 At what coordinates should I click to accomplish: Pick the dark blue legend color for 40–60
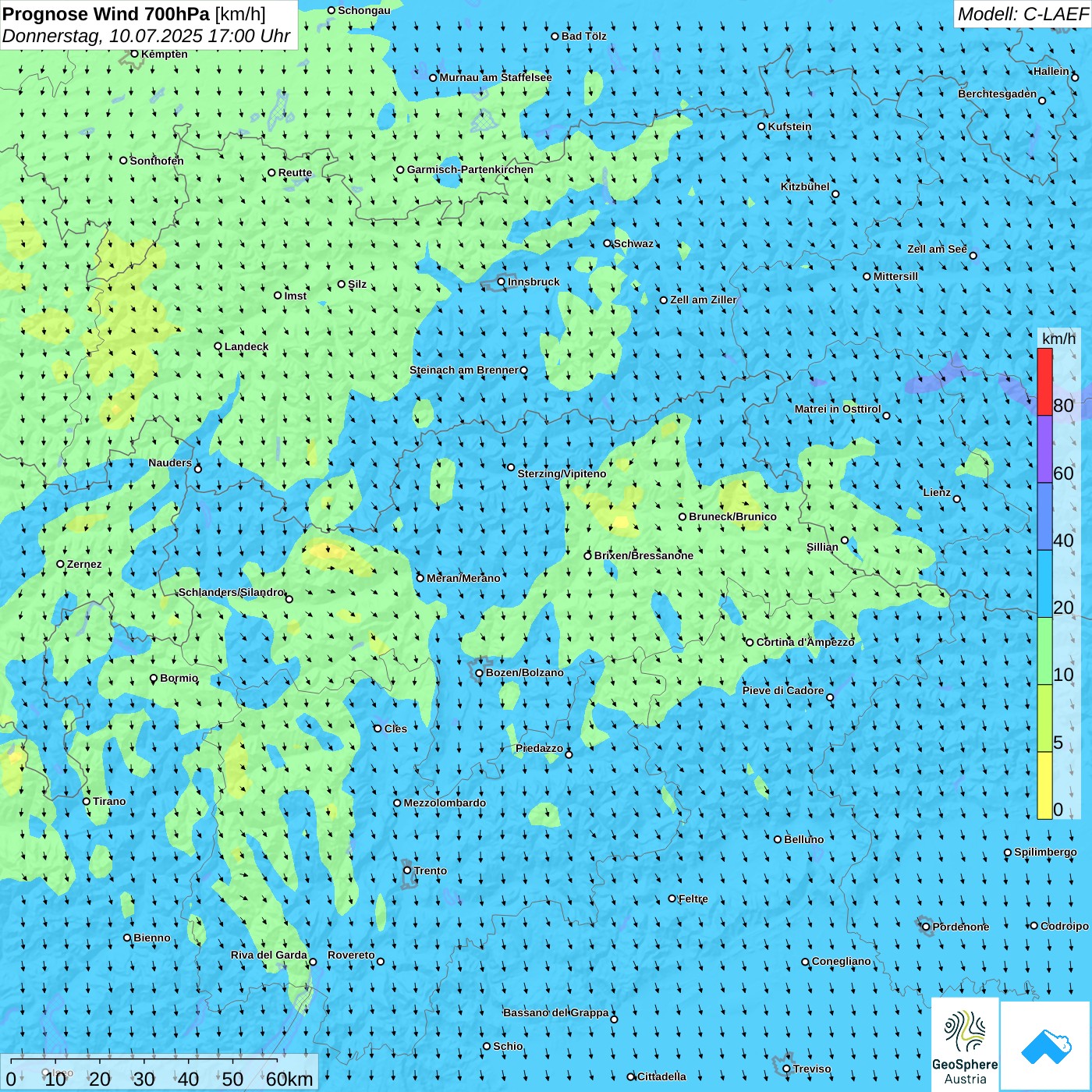pyautogui.click(x=1044, y=517)
